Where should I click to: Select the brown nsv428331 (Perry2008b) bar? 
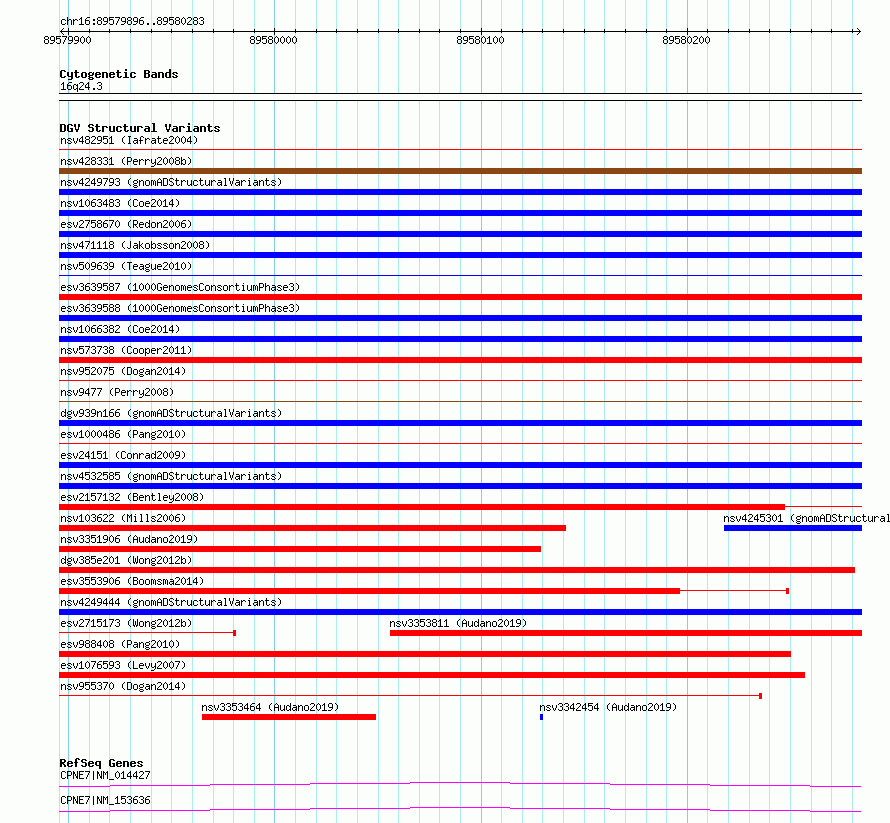click(x=460, y=171)
